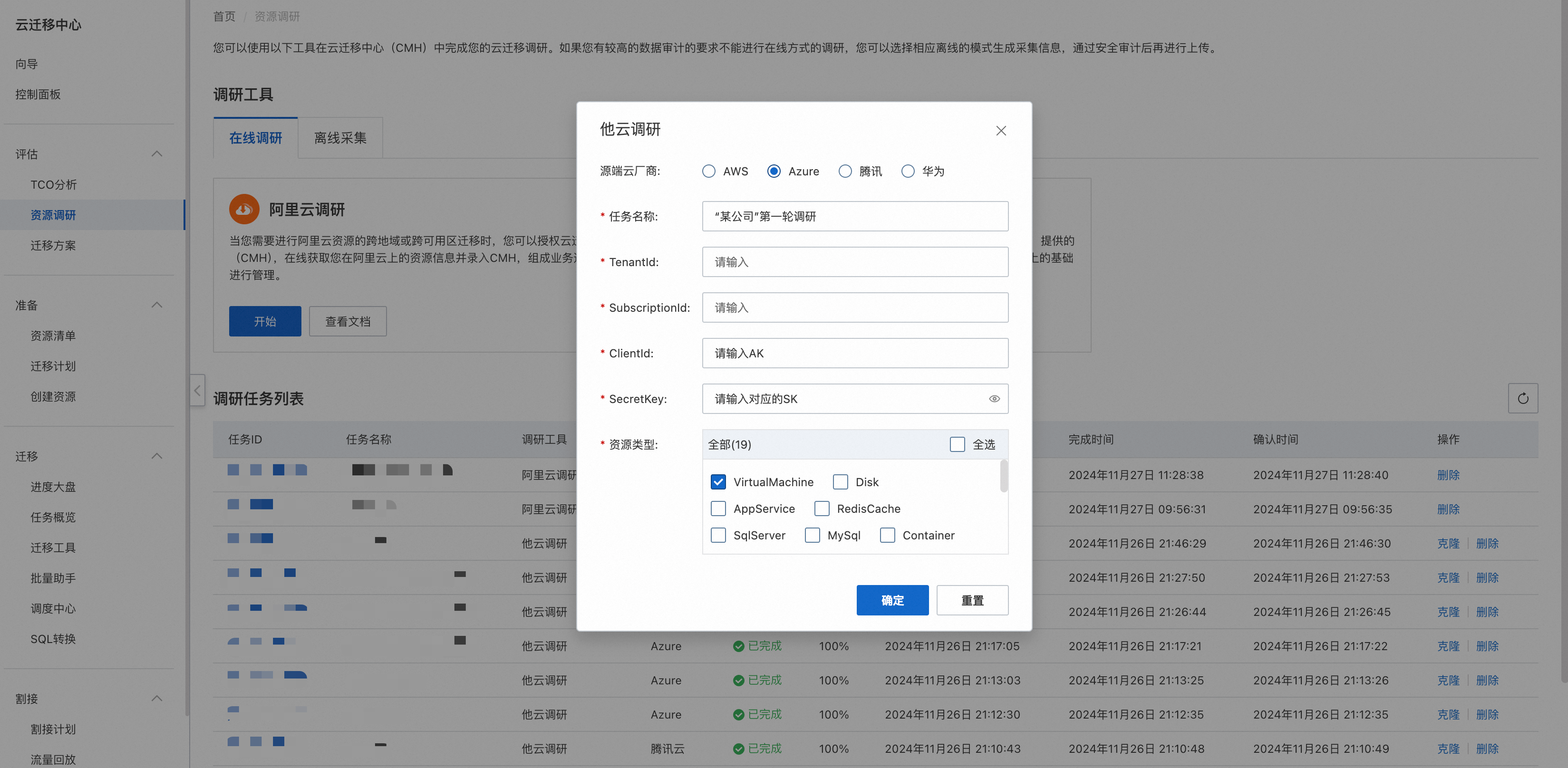This screenshot has height=768, width=1568.
Task: Check the Disk checkbox
Action: click(840, 482)
